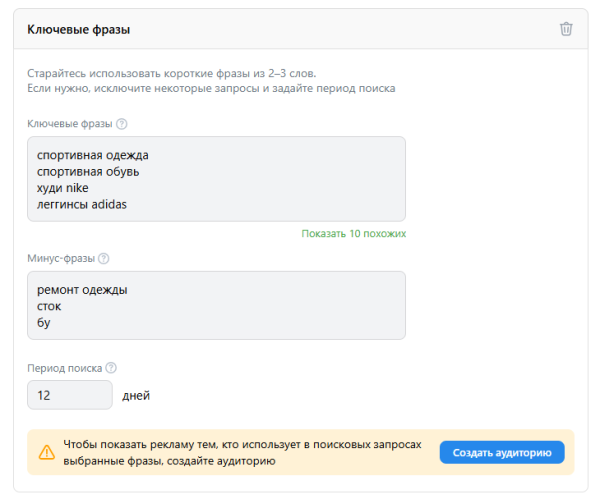Image resolution: width=600 pixels, height=499 pixels.
Task: Place cursor on the спортивная одежда line
Action: [x=92, y=155]
